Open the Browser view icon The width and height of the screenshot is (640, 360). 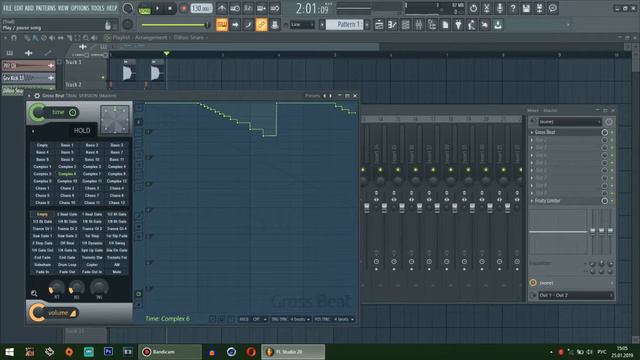(x=432, y=25)
